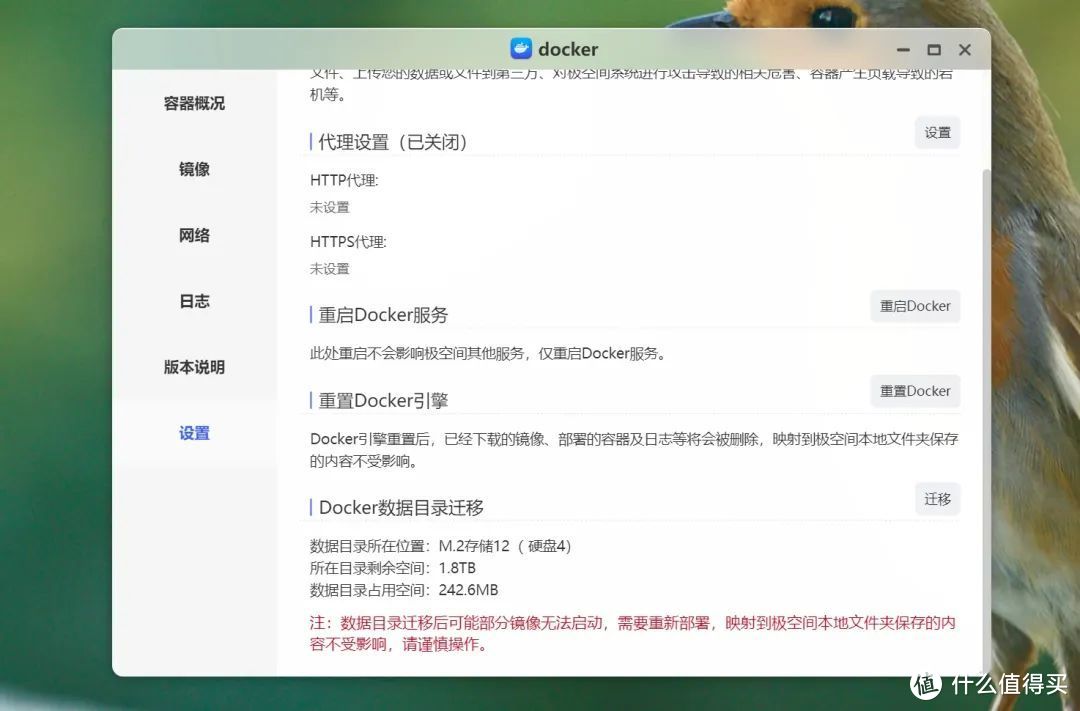Open the 版本说明 release notes section
The image size is (1080, 711).
tap(193, 367)
